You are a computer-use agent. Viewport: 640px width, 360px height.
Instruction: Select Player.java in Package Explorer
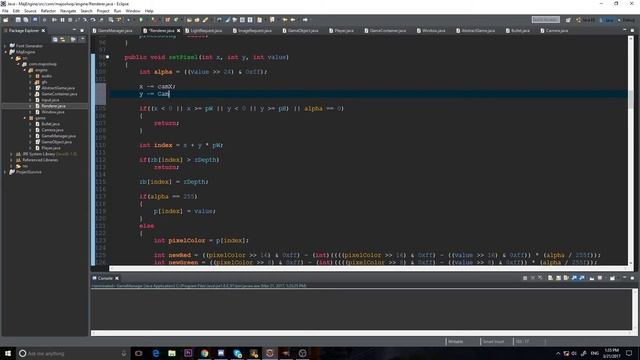pos(51,148)
